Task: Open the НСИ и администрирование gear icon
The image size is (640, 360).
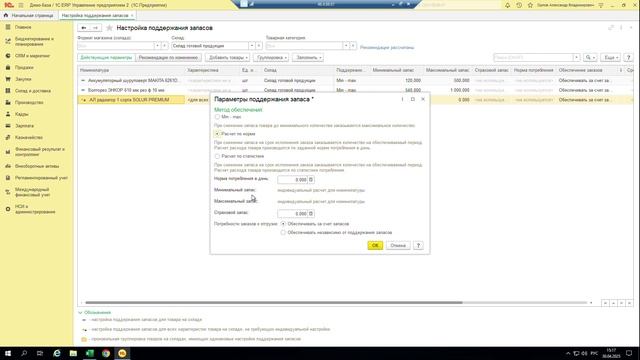Action: [8, 209]
